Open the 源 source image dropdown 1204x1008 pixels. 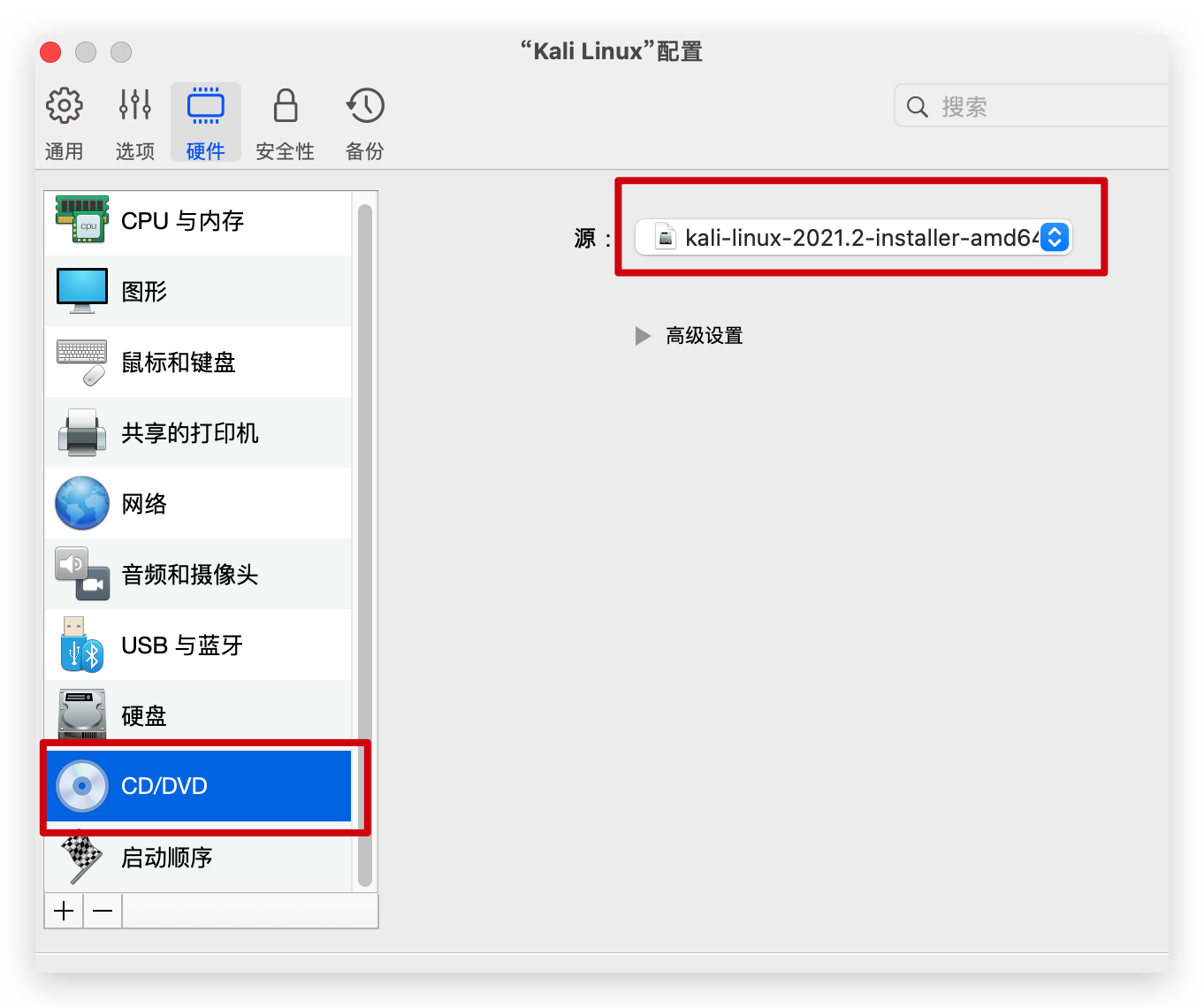pyautogui.click(x=854, y=237)
